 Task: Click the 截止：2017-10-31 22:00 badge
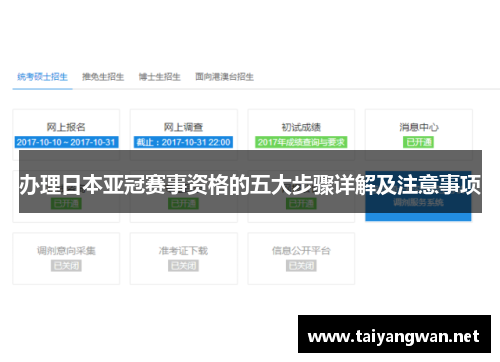[x=183, y=142]
